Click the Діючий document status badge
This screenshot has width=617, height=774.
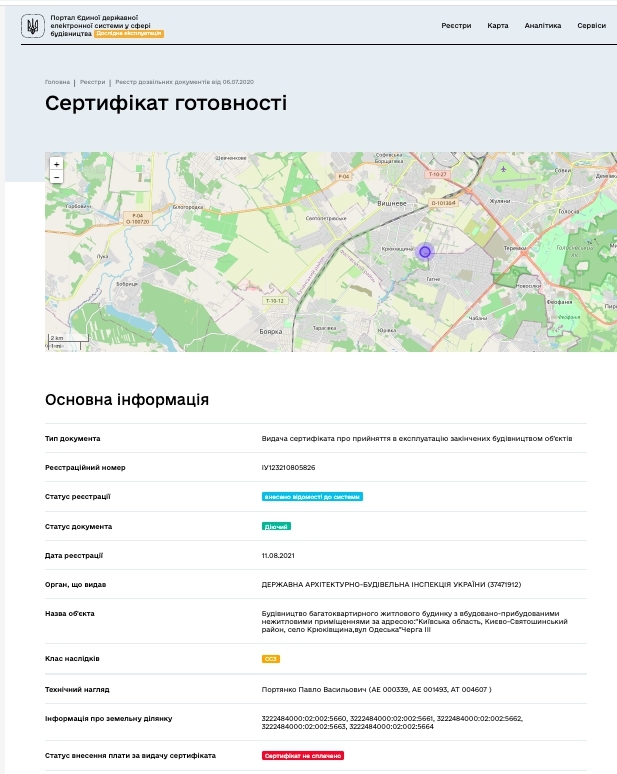276,527
